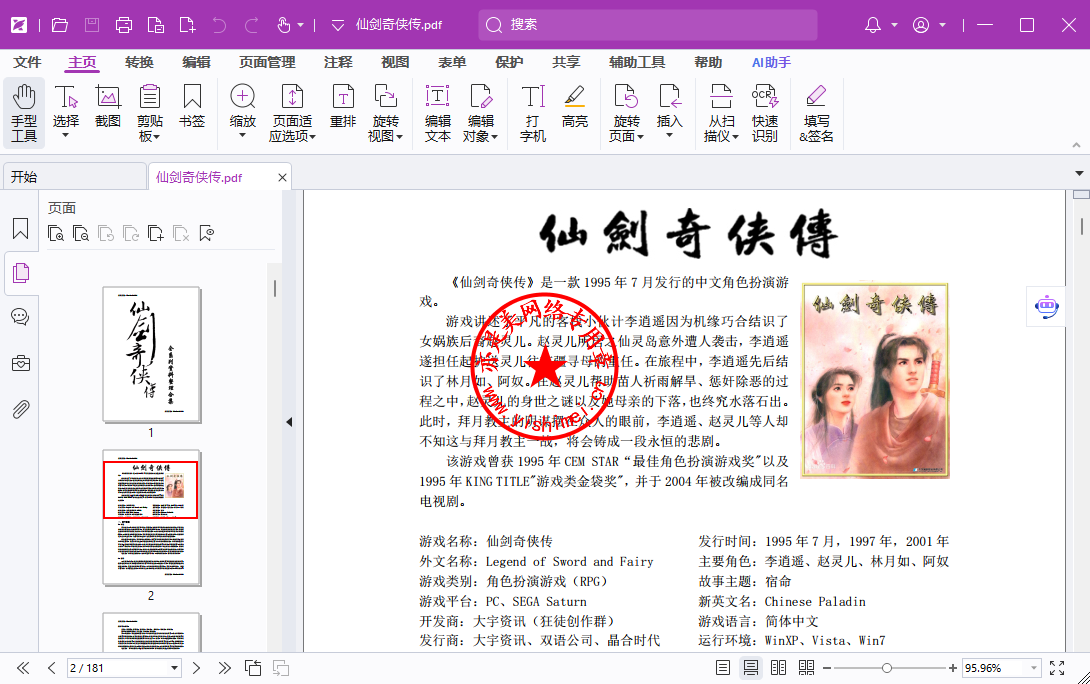This screenshot has height=684, width=1090.
Task: Open Fill & Sign (填写&签名) tool
Action: [x=816, y=112]
